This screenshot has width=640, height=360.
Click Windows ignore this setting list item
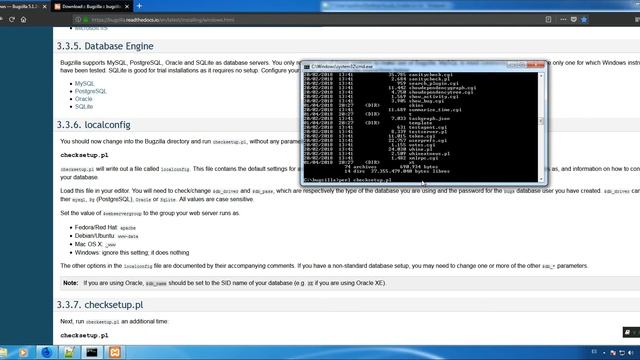tap(132, 253)
